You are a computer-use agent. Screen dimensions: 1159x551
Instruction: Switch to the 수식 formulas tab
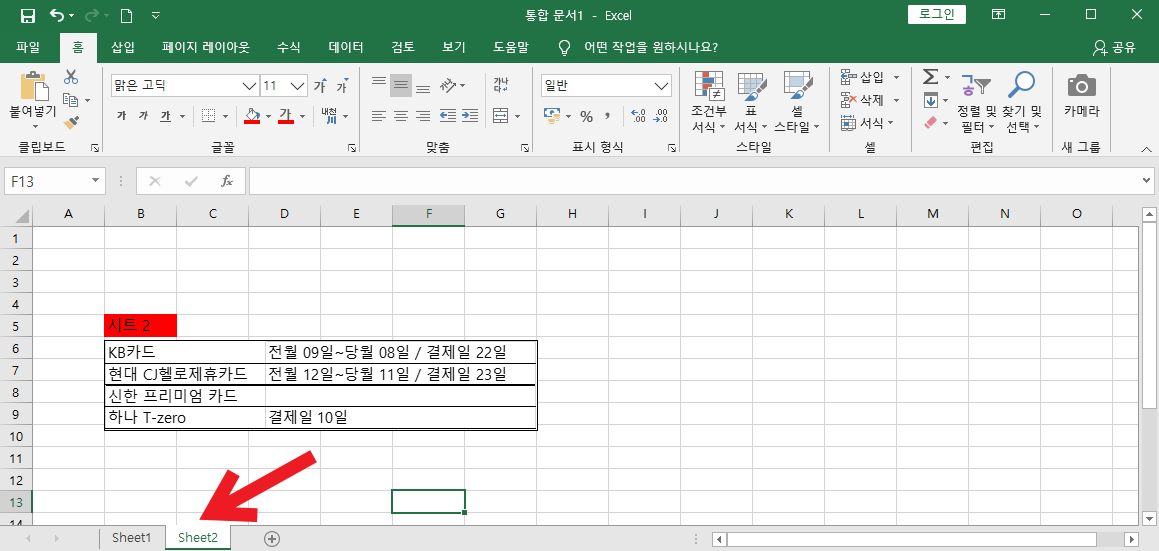tap(288, 48)
